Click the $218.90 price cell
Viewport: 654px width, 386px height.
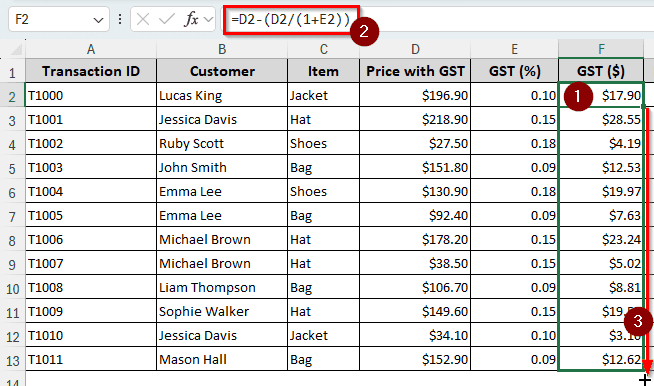pos(415,120)
